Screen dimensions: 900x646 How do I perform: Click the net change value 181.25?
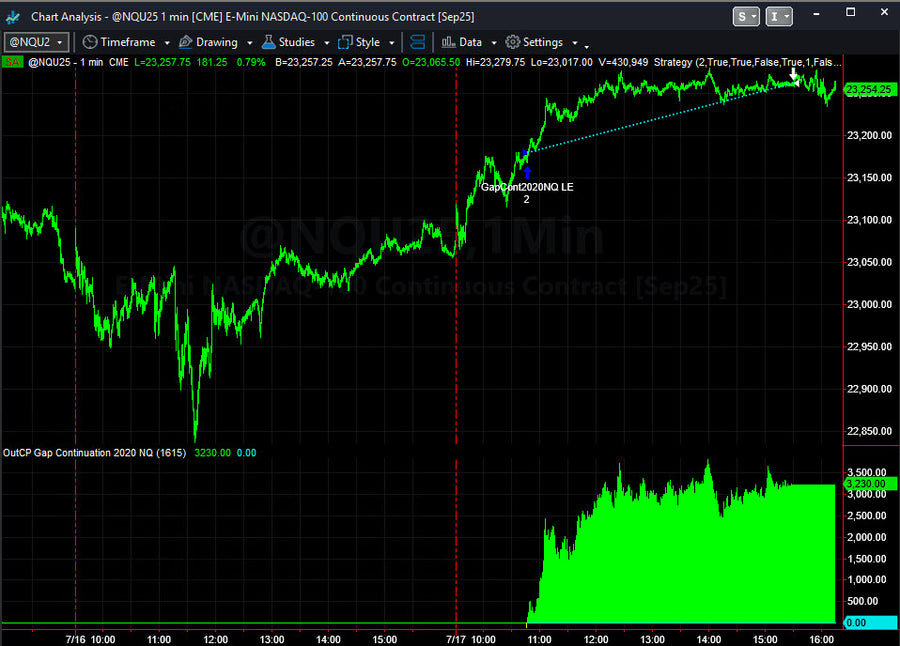coord(212,62)
